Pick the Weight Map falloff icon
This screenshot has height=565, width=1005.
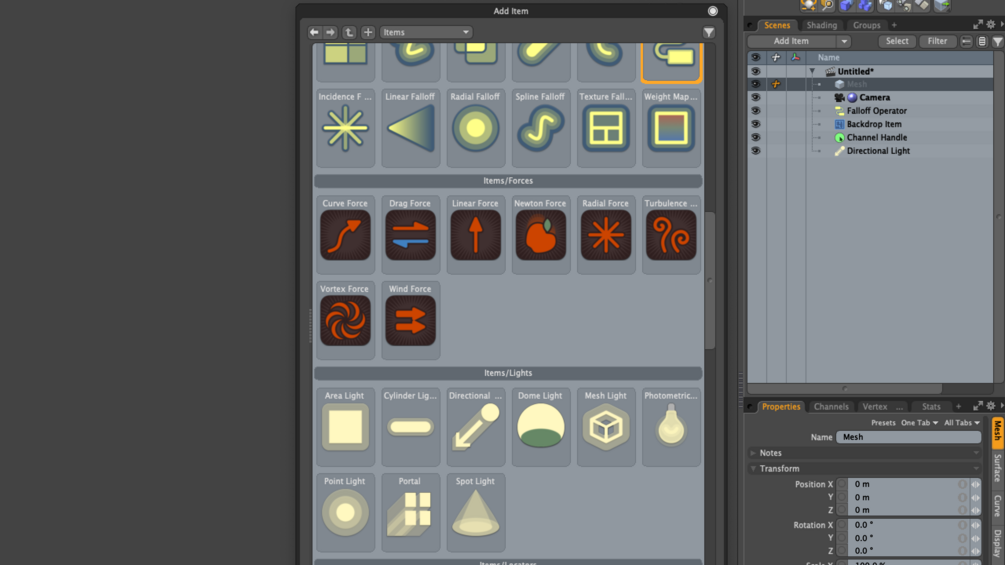coord(671,128)
